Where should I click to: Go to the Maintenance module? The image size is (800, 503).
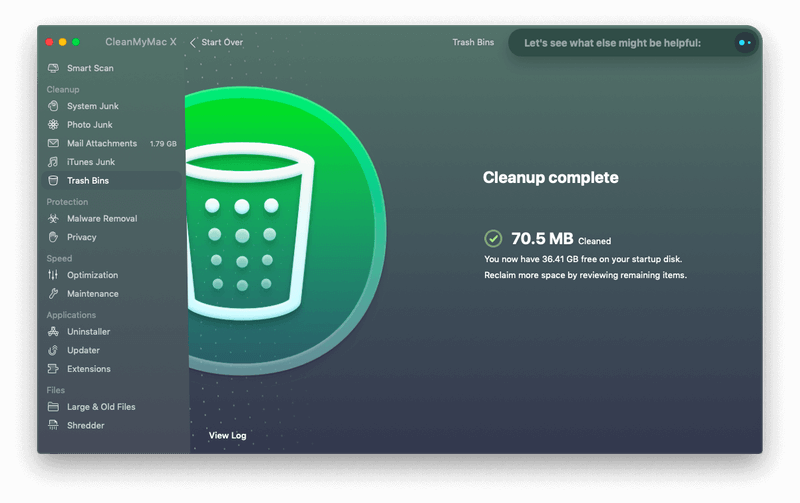click(93, 294)
